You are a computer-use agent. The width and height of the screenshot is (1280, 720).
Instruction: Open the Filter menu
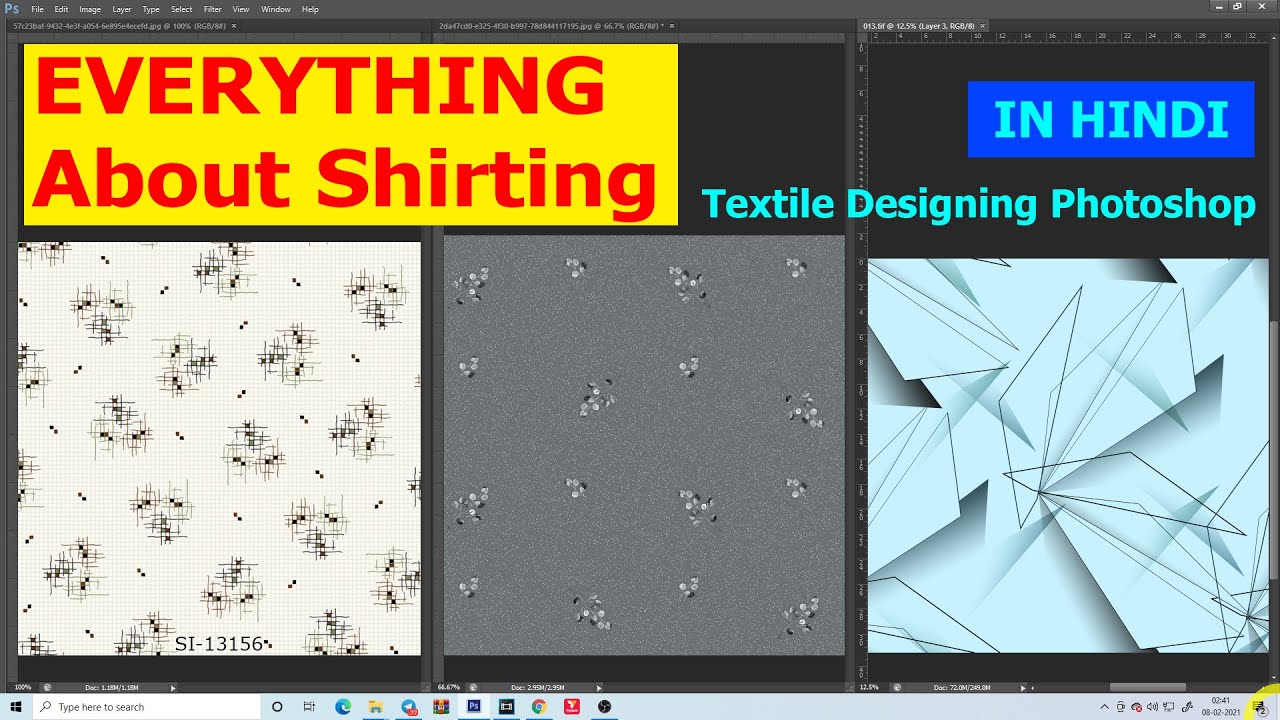[x=212, y=9]
